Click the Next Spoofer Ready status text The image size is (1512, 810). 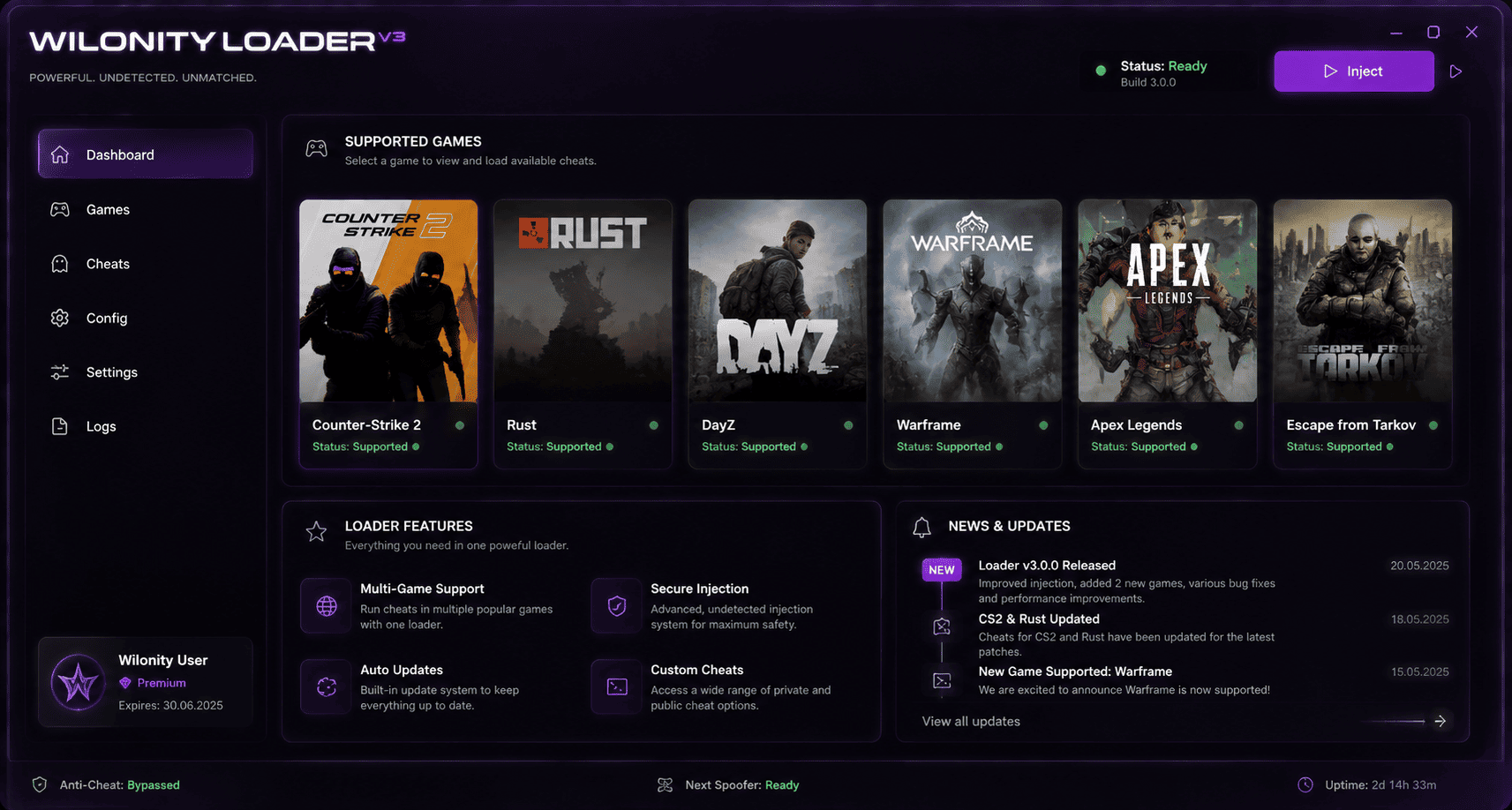[742, 784]
